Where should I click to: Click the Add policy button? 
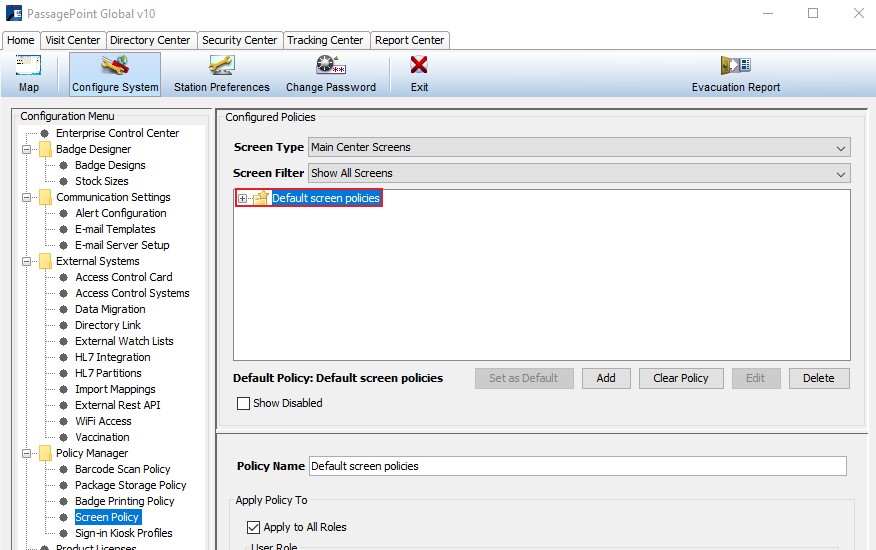coord(606,378)
